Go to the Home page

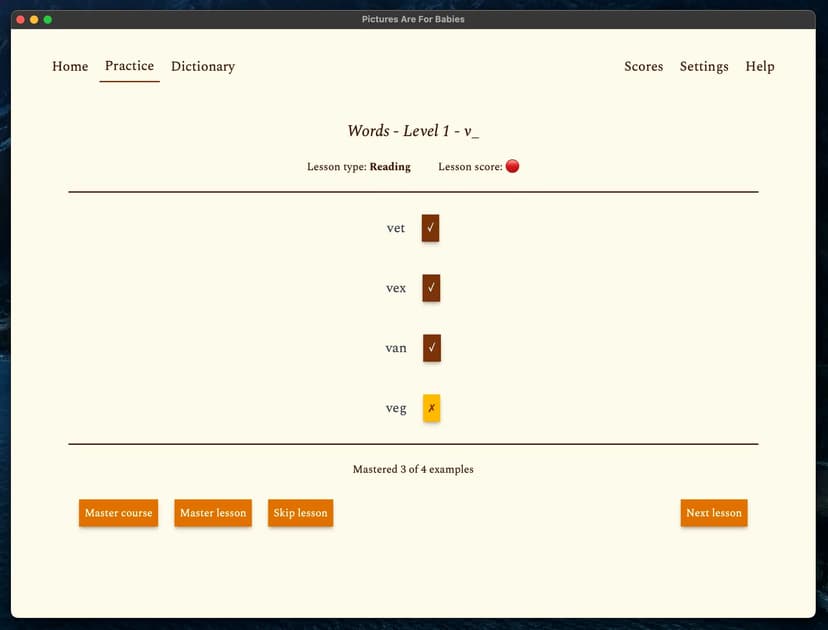pyautogui.click(x=70, y=66)
